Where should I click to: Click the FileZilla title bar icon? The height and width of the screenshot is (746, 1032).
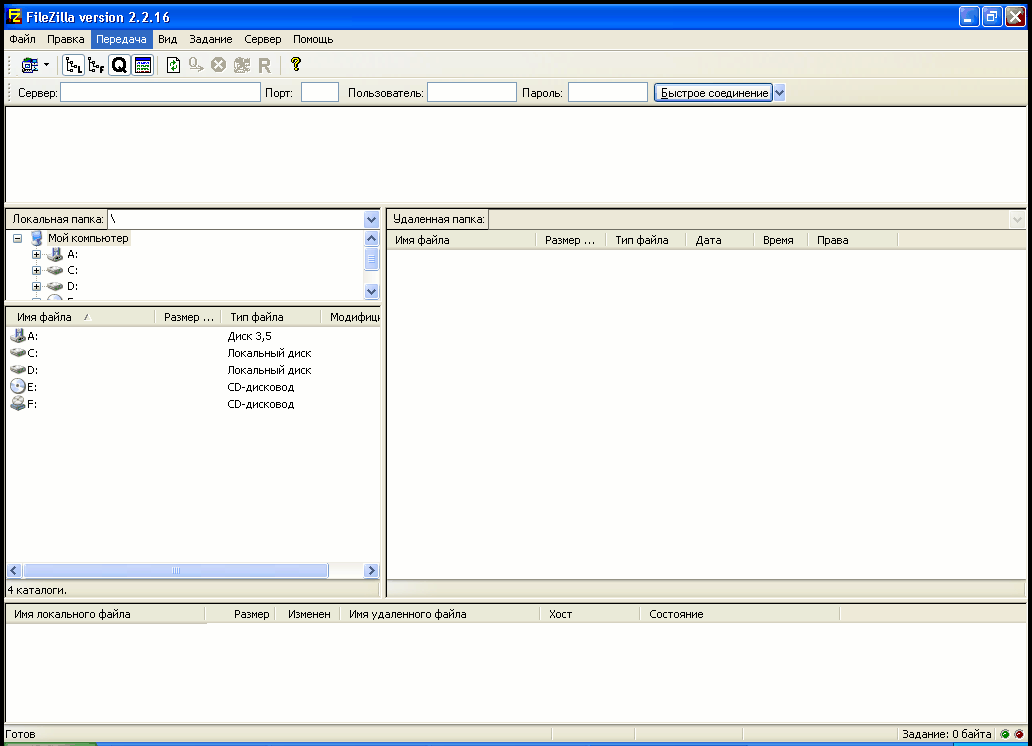(x=14, y=16)
